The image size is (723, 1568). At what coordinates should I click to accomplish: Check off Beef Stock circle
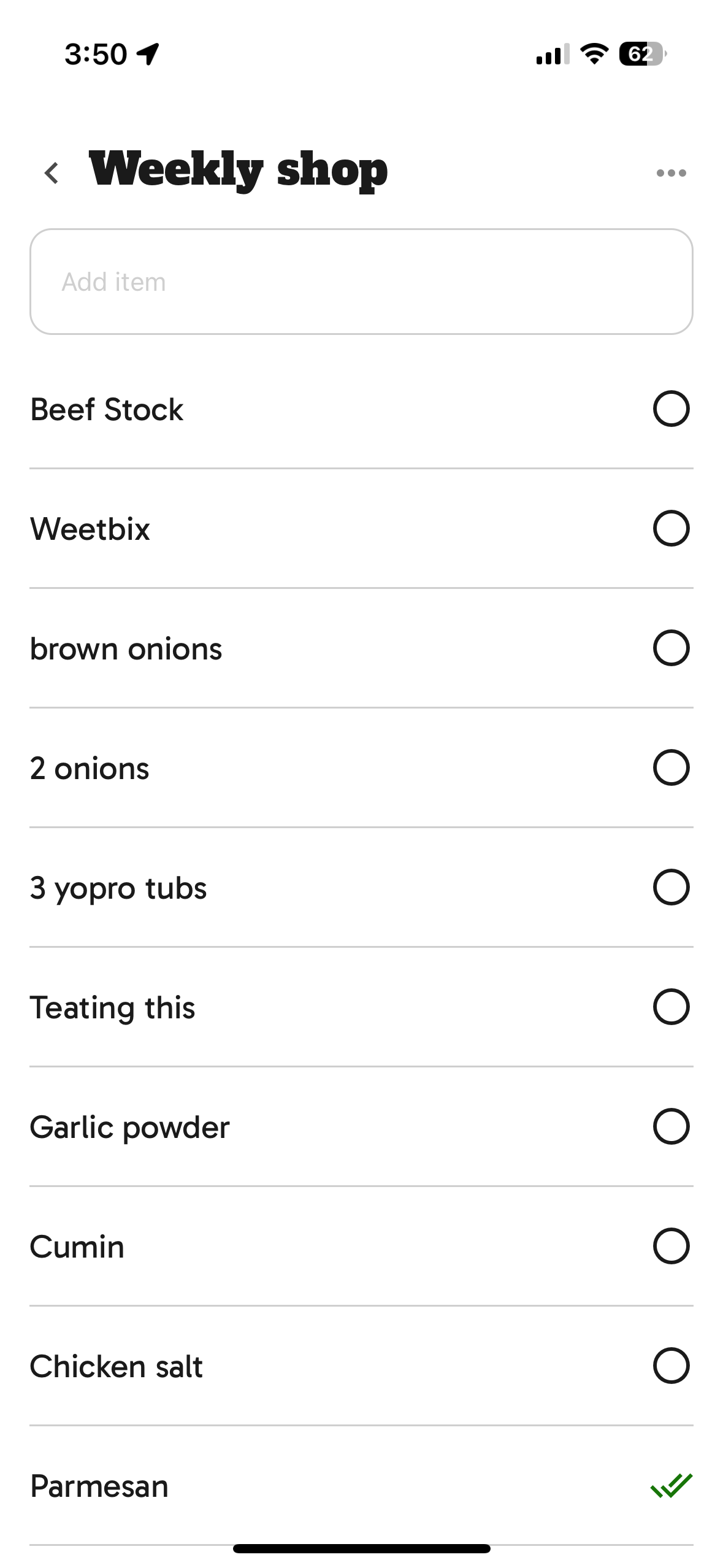click(671, 409)
